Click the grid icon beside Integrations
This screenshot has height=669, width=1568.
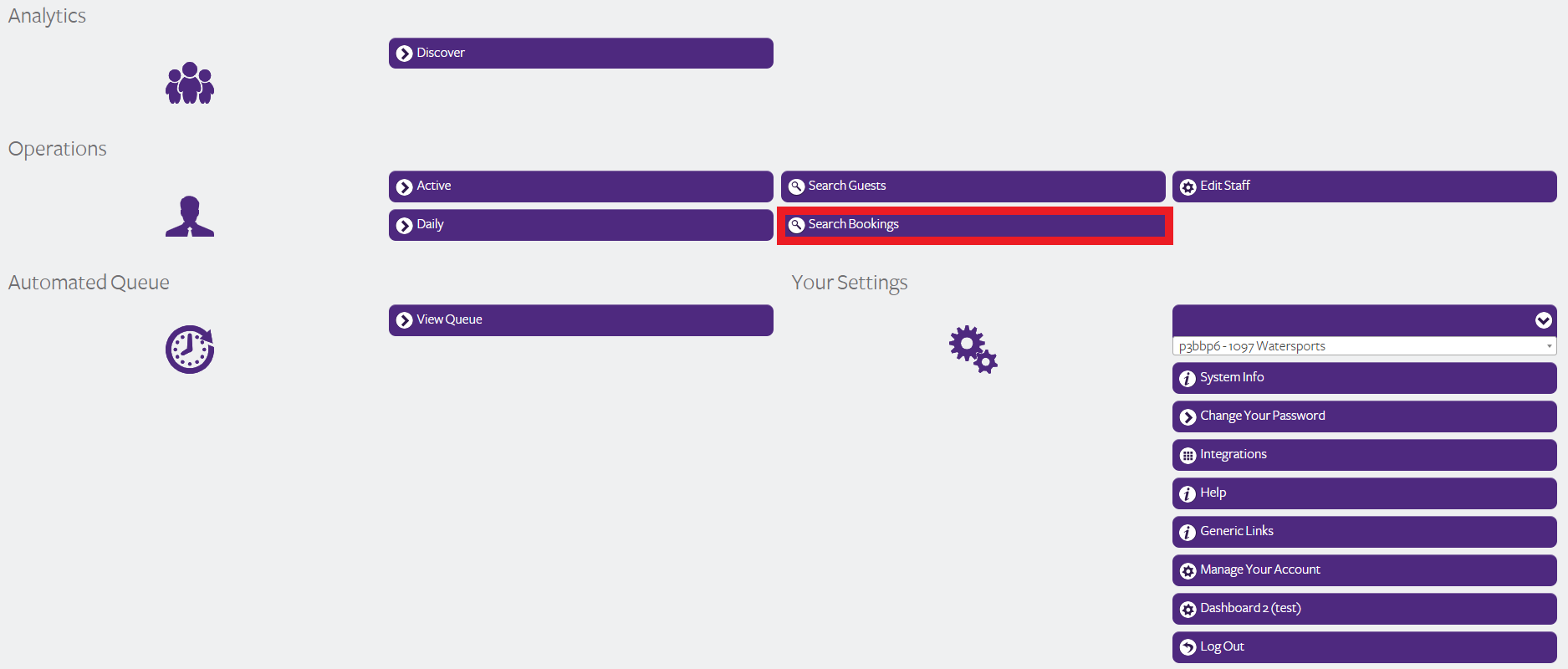[x=1187, y=455]
